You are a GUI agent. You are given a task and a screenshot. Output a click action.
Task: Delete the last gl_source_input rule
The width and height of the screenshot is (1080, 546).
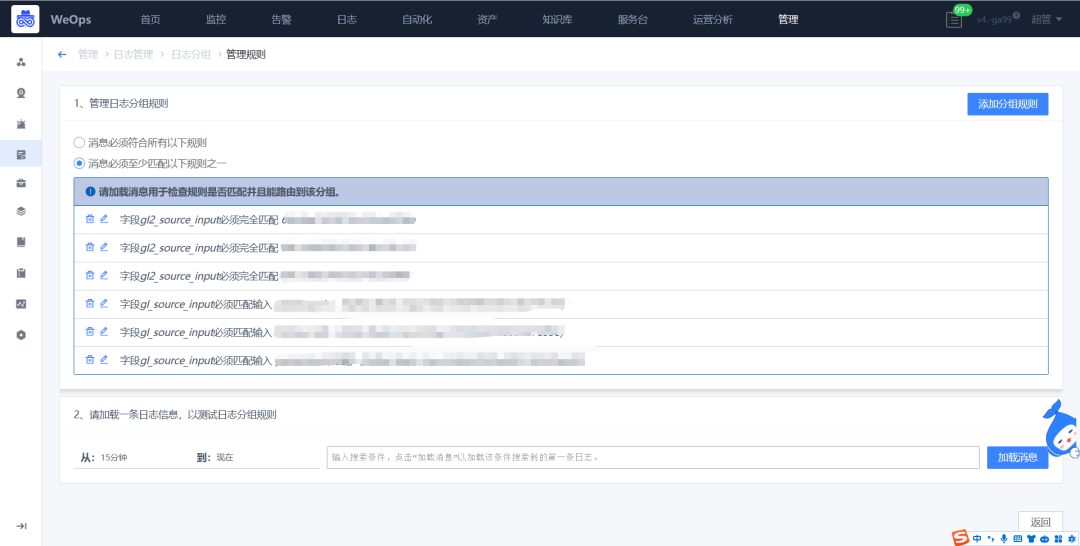pyautogui.click(x=90, y=360)
